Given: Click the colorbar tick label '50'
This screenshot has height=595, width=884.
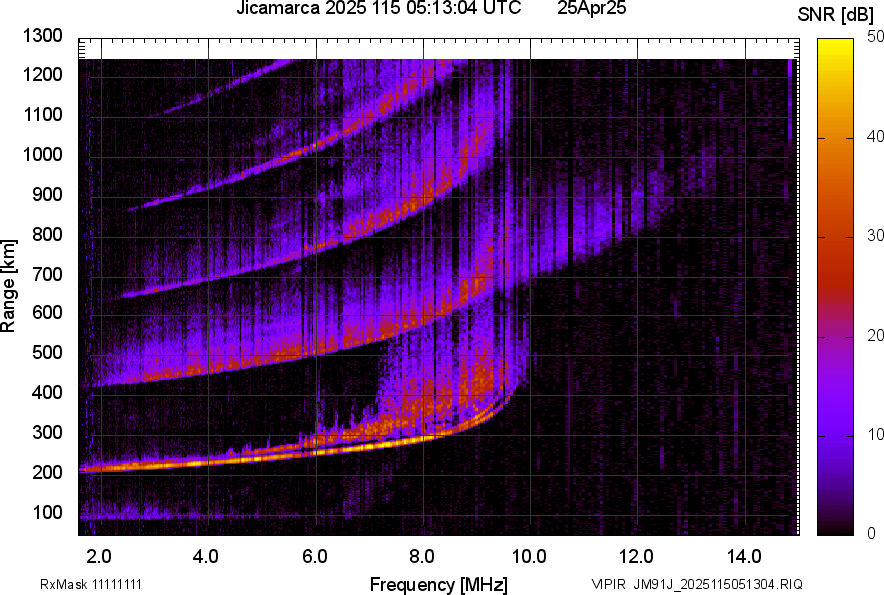Looking at the screenshot, I should (875, 37).
